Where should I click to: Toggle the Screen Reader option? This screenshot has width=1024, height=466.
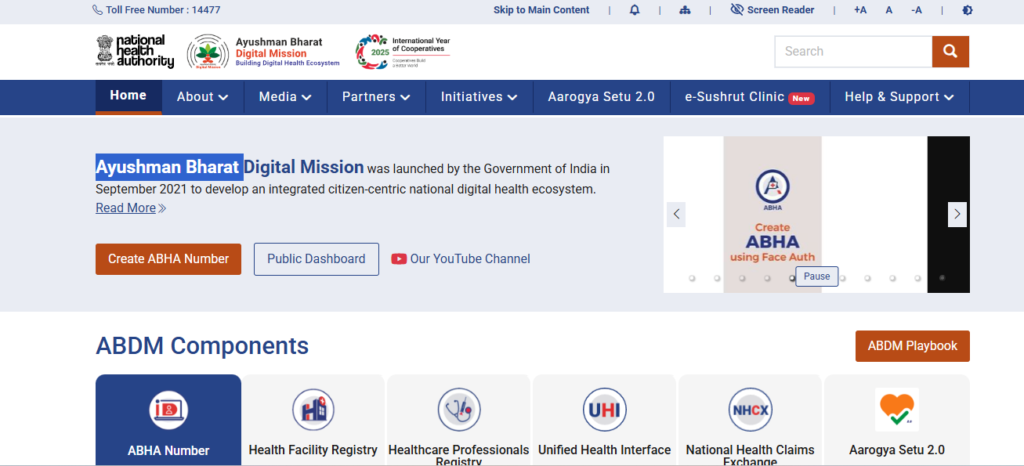click(772, 10)
